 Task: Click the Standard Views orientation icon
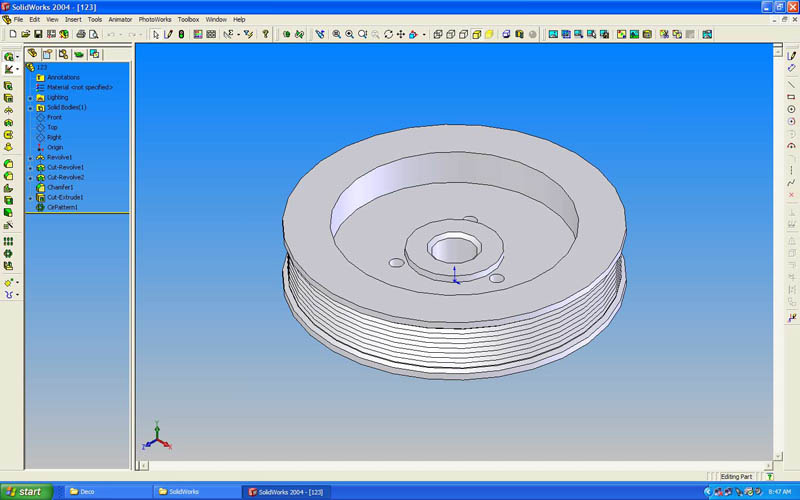(x=414, y=34)
